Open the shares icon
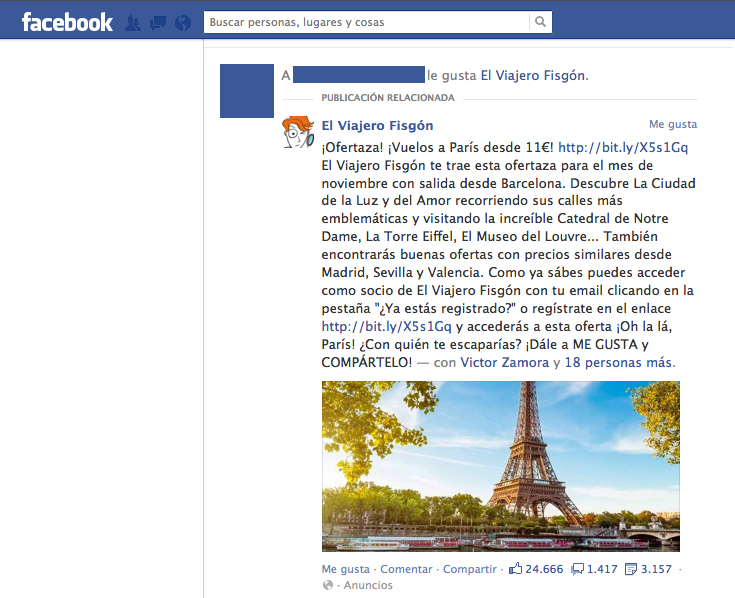Screen dimensions: 735x598 coord(631,569)
